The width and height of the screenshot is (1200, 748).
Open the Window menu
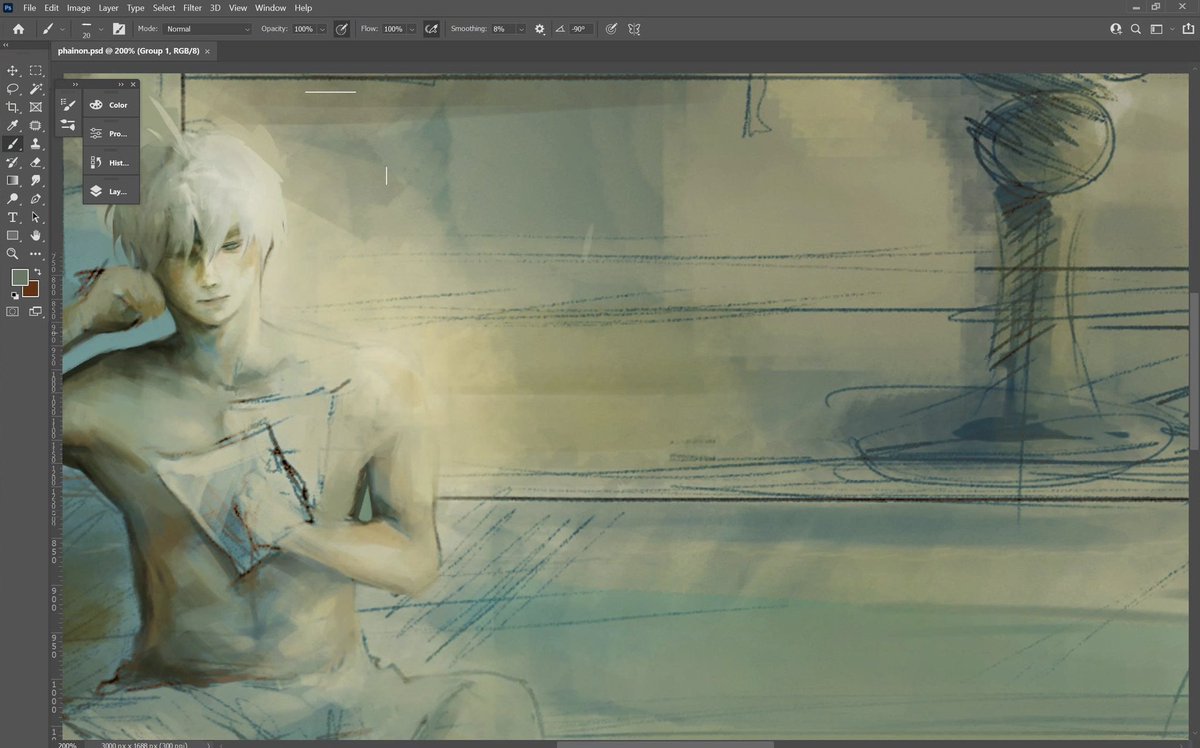tap(270, 7)
